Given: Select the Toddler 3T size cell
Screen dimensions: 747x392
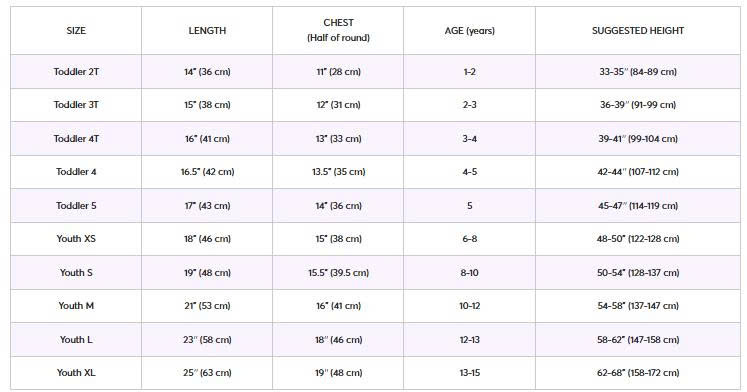Looking at the screenshot, I should coord(76,105).
